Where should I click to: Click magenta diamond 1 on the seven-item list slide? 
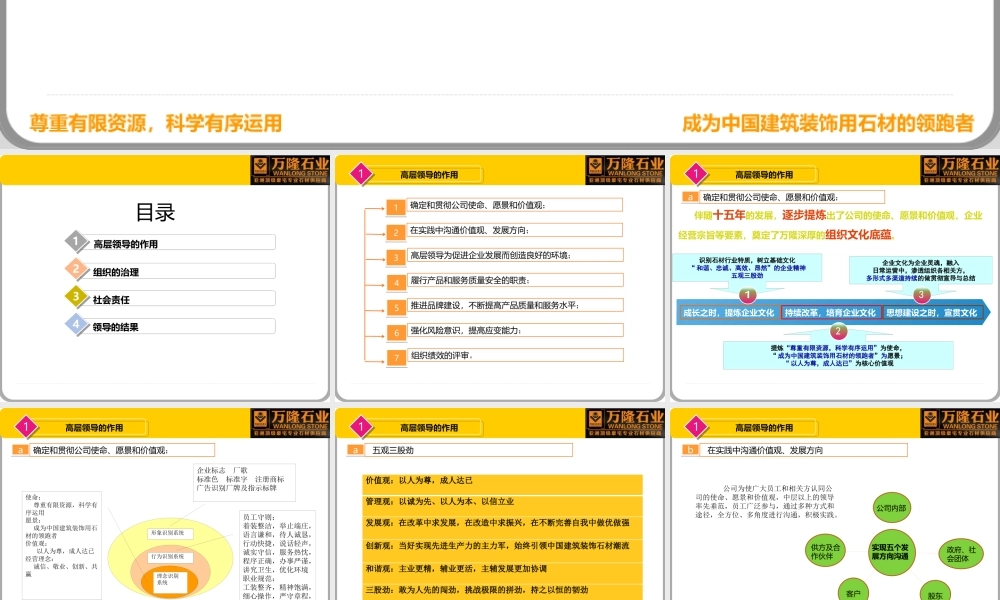tap(361, 173)
